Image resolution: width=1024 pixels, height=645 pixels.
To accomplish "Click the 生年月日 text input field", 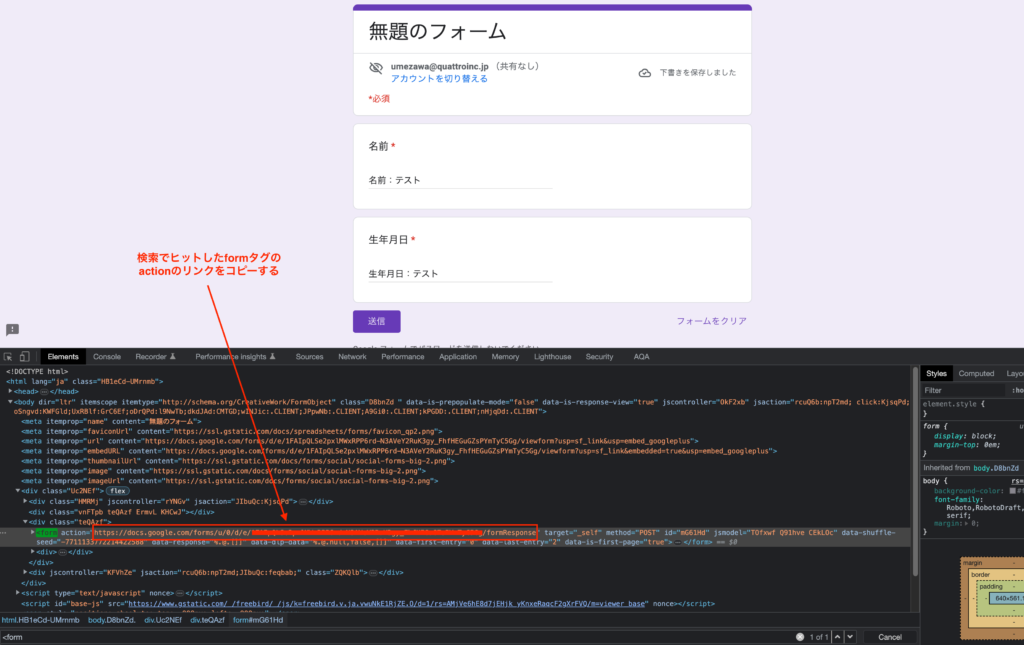I will click(460, 274).
